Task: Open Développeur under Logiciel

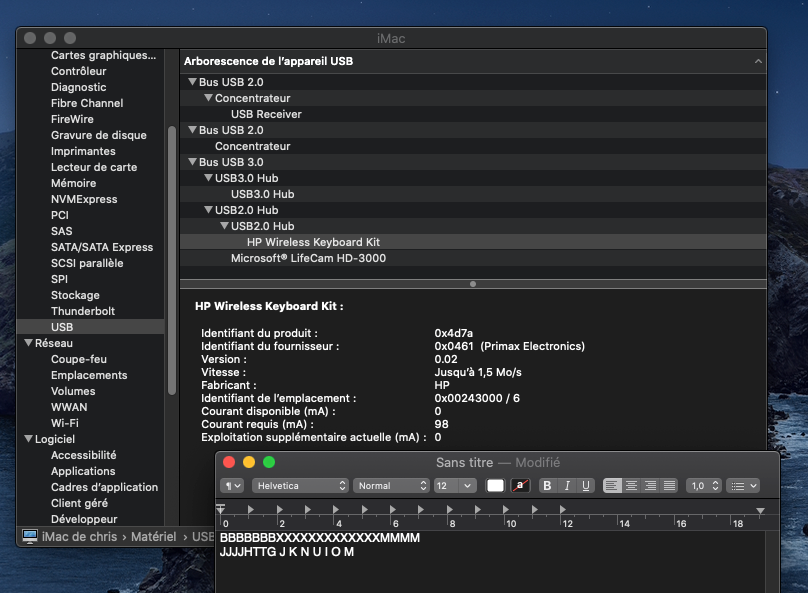Action: 84,519
